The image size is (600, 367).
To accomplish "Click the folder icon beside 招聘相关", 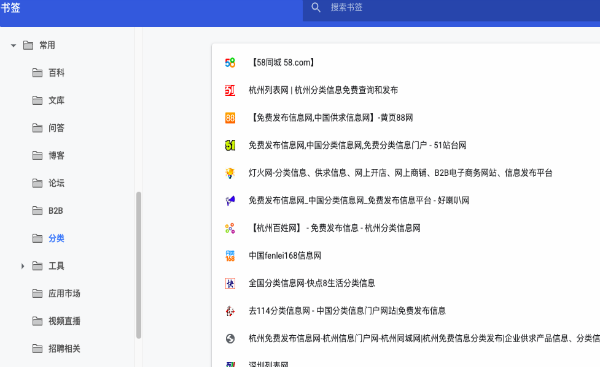I will [37, 349].
